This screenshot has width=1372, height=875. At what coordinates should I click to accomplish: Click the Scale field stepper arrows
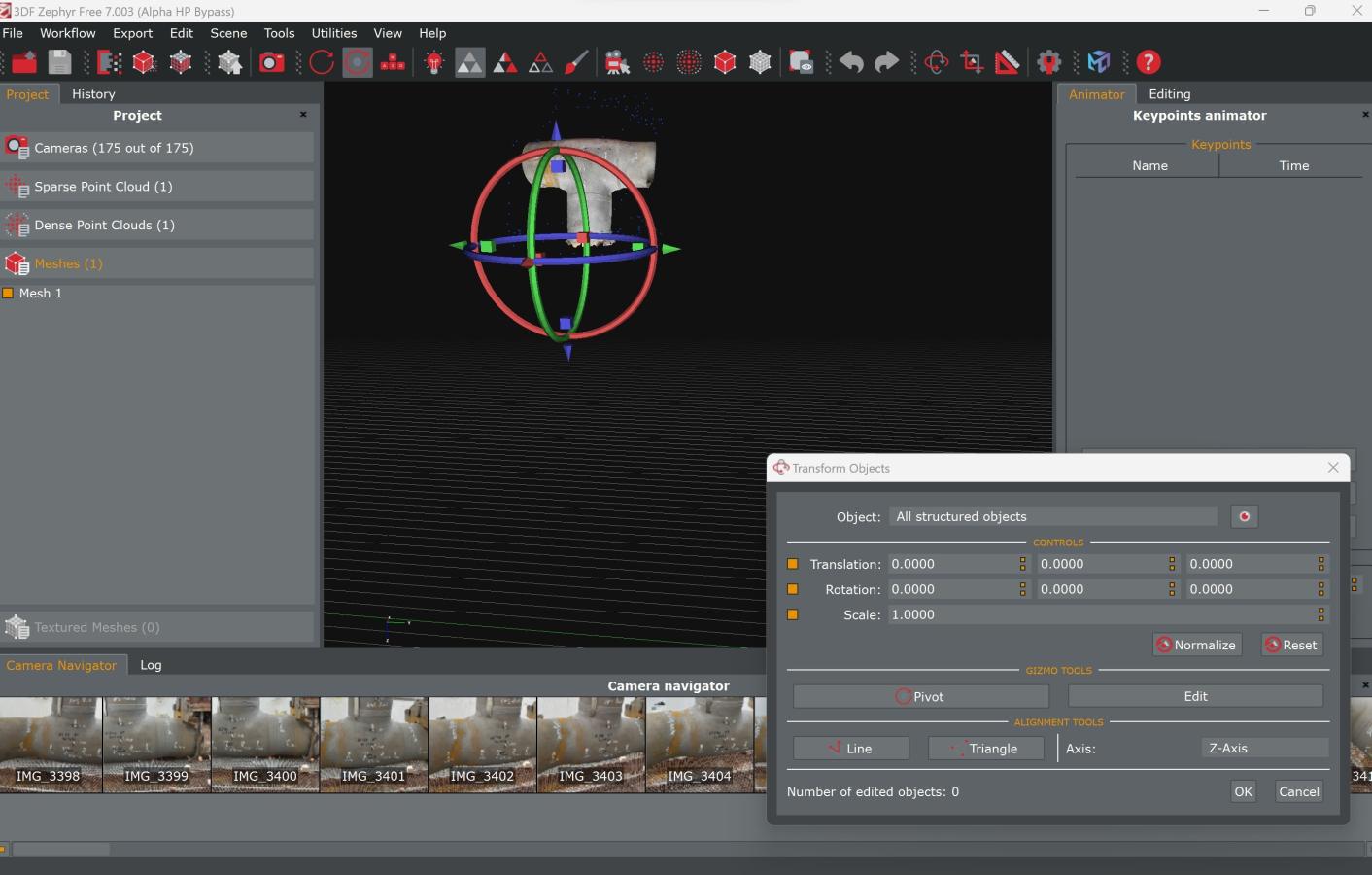point(1321,614)
